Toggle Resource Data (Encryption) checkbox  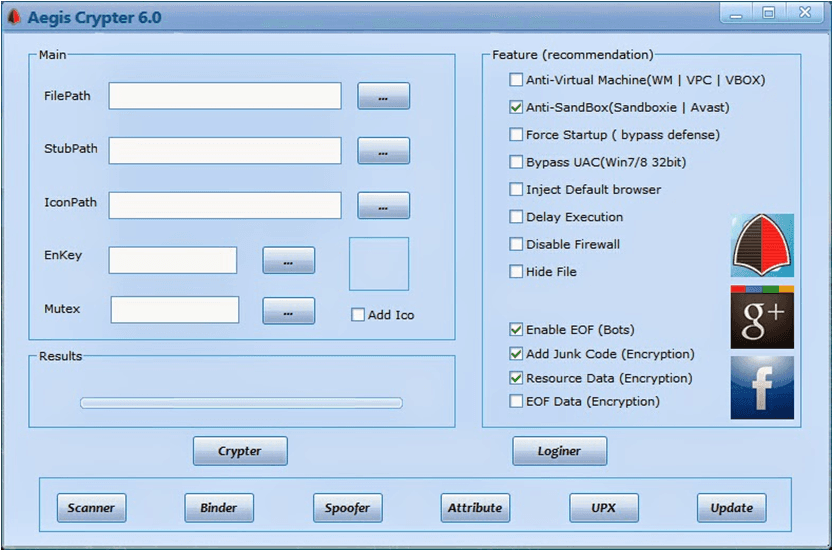coord(516,378)
